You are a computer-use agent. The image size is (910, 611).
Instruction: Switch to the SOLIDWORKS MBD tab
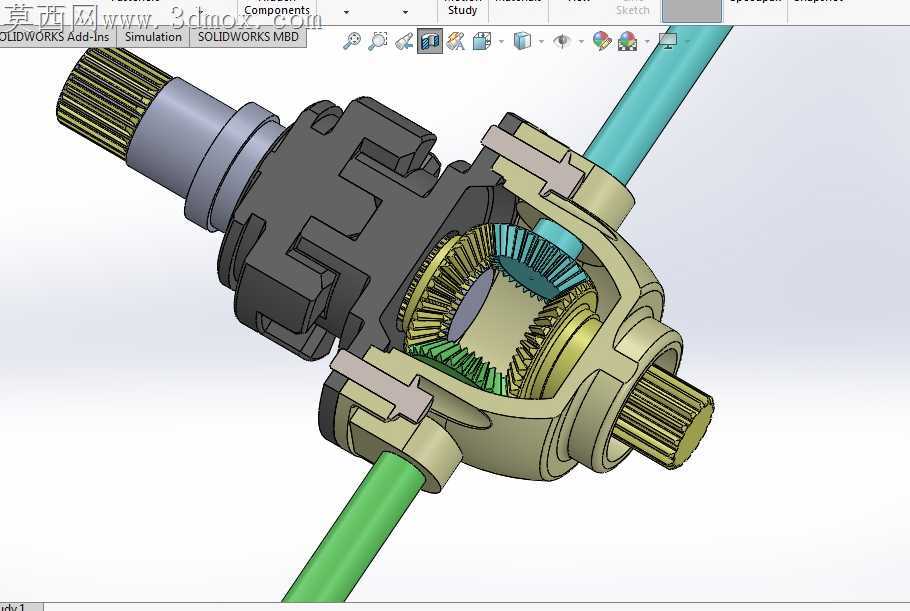coord(248,37)
